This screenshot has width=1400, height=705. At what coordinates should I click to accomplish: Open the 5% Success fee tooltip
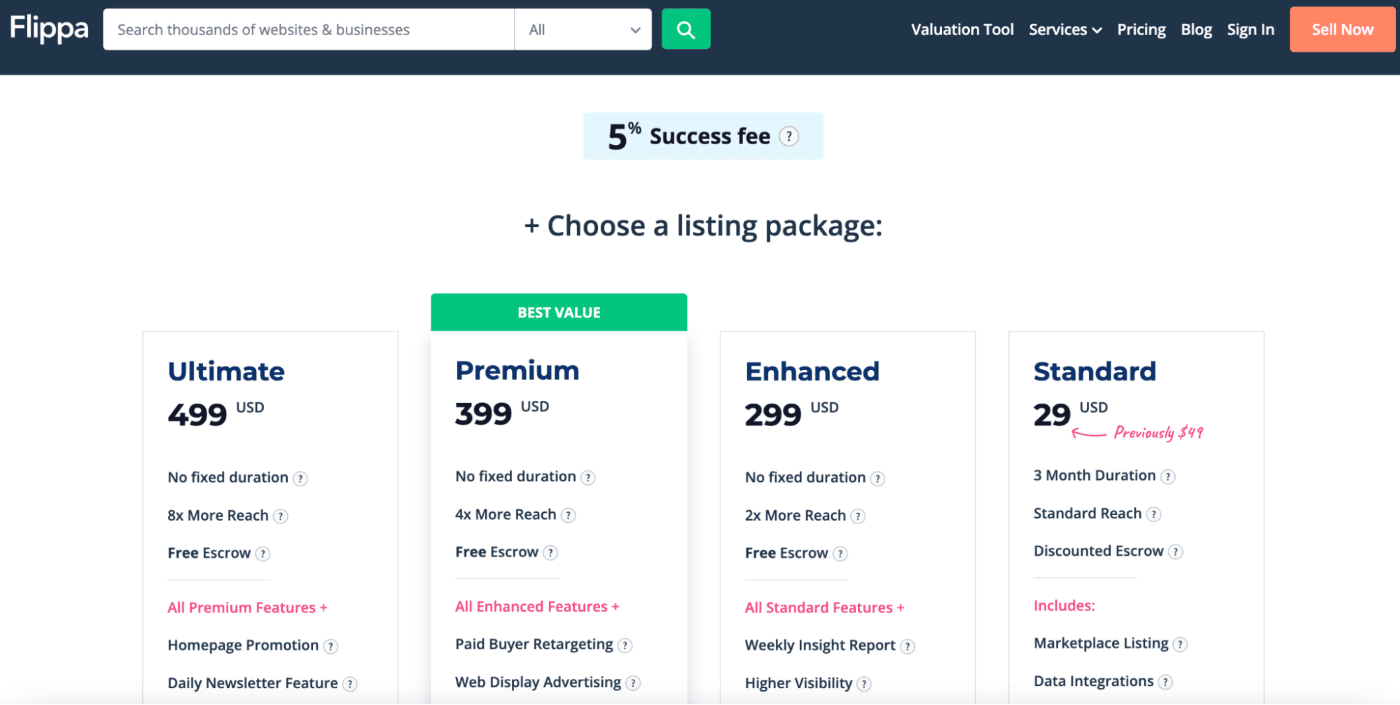pyautogui.click(x=789, y=135)
